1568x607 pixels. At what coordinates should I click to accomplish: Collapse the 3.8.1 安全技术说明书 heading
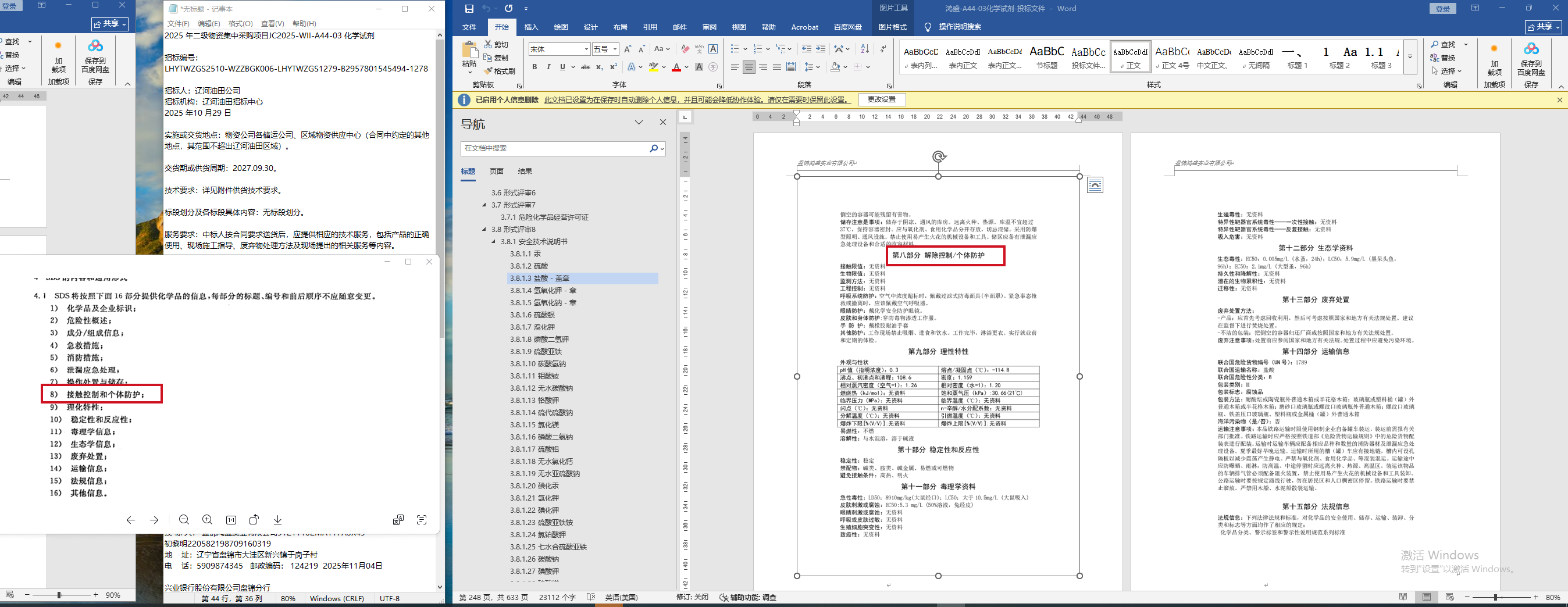494,241
